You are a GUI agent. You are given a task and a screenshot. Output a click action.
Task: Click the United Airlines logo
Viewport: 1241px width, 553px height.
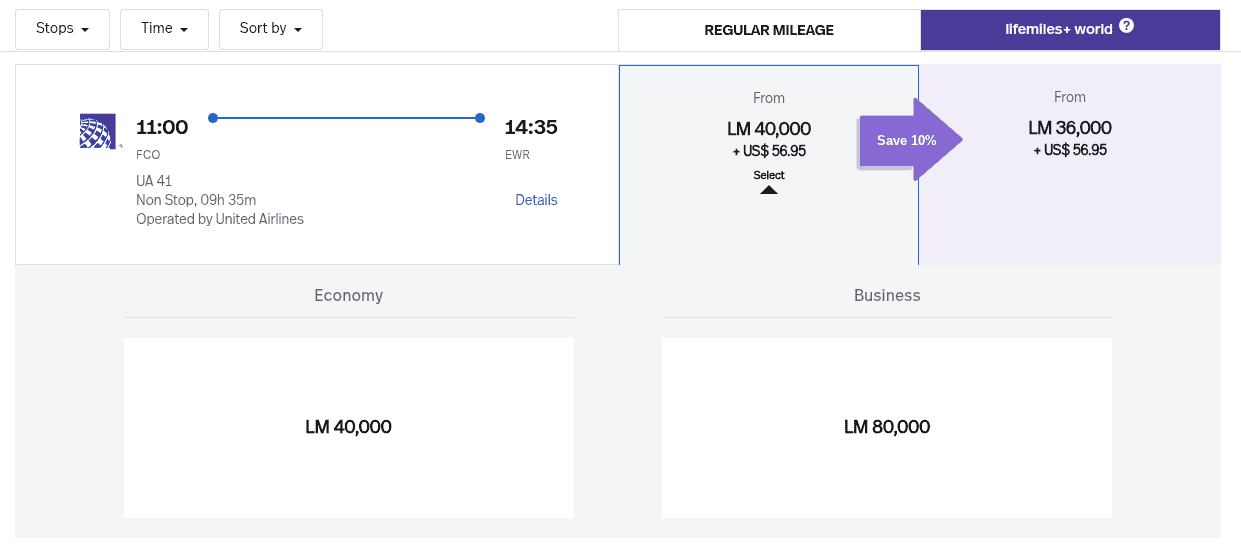click(98, 131)
